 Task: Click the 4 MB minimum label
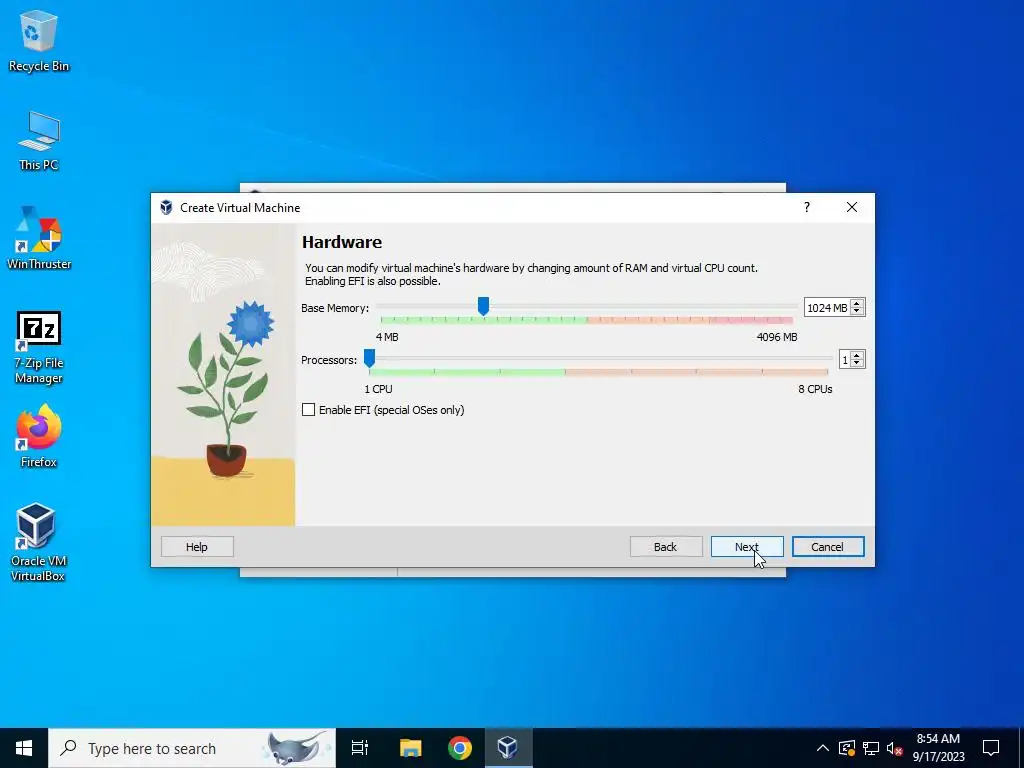tap(387, 337)
